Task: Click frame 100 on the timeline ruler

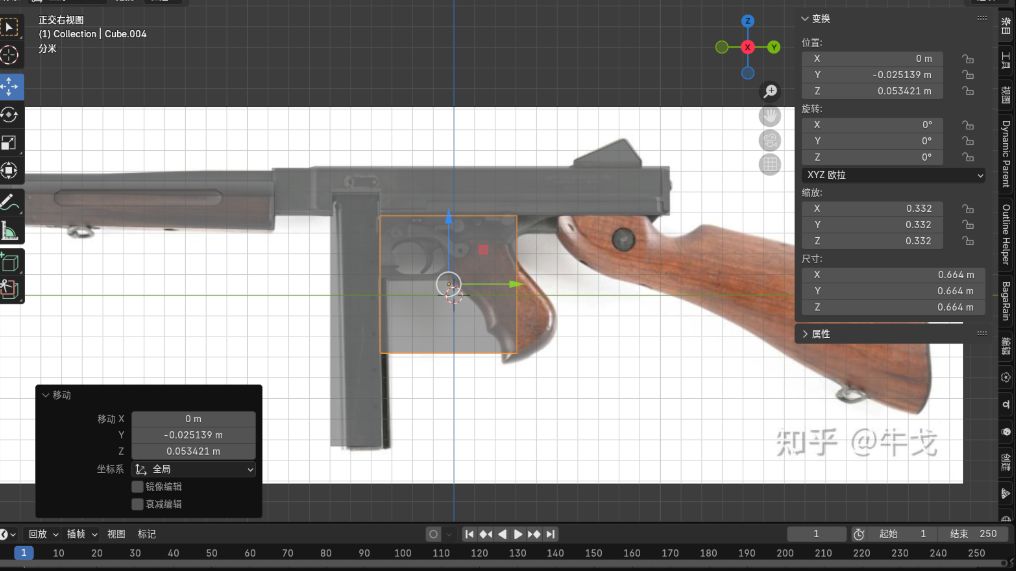Action: coord(402,553)
